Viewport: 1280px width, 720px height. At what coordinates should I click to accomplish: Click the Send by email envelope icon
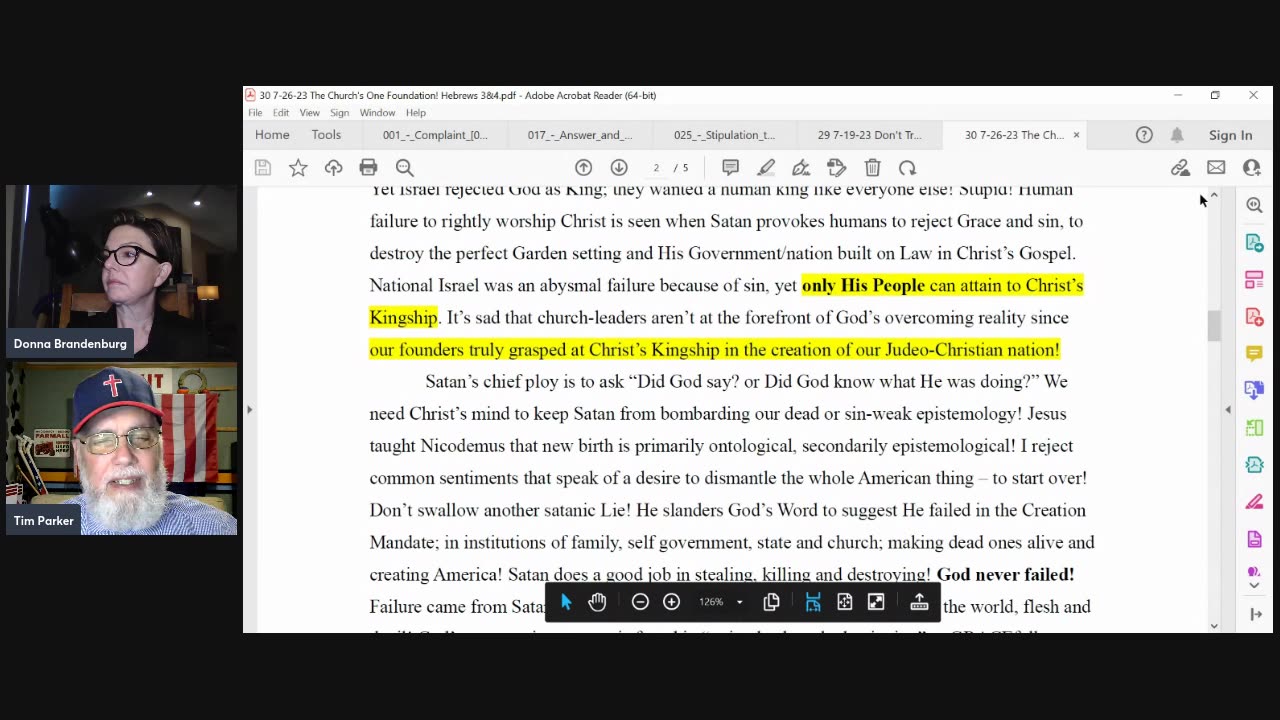coord(1216,168)
